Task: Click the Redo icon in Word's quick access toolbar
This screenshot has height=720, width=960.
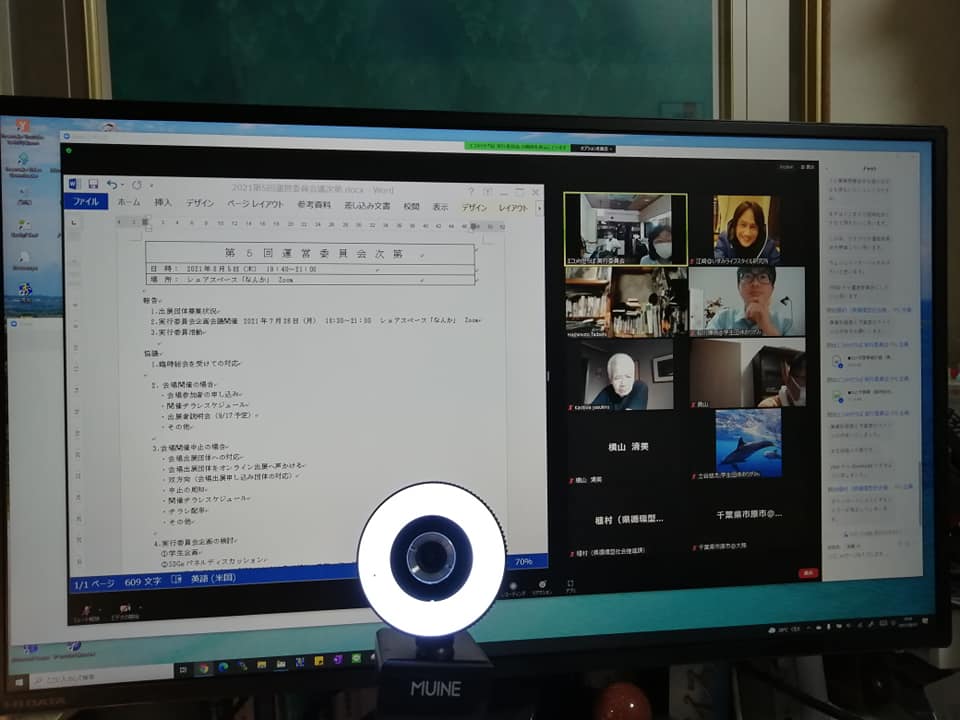Action: 137,184
